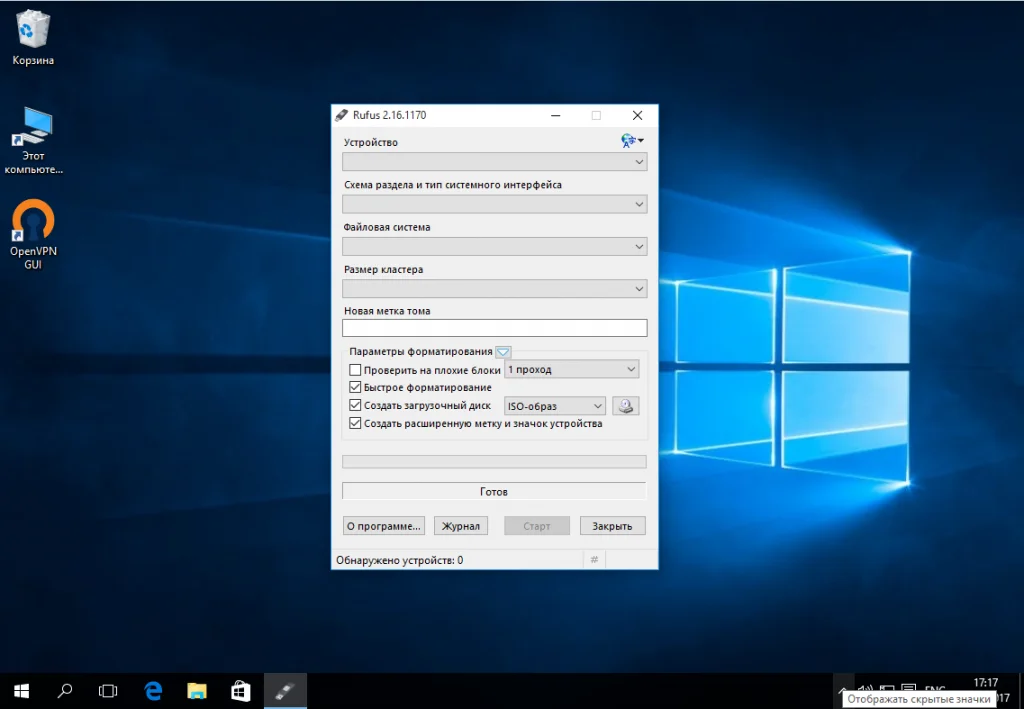Click the language globe icon in Rufus
The height and width of the screenshot is (709, 1024).
tap(629, 141)
